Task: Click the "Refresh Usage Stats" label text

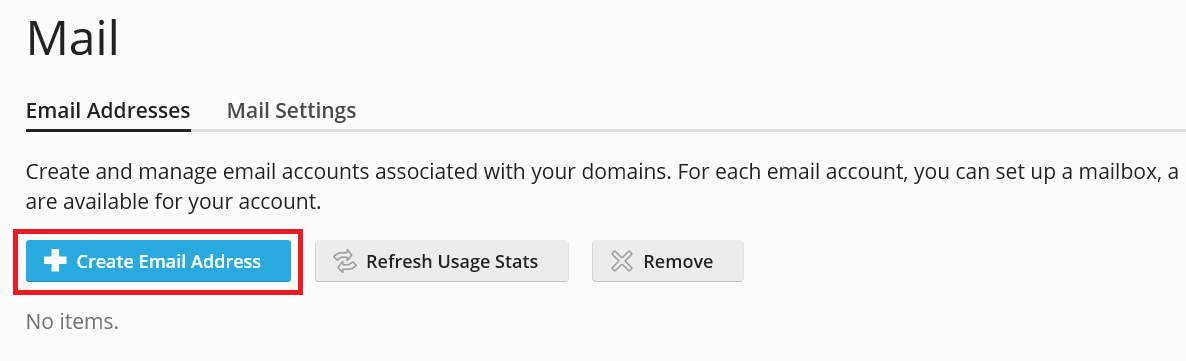Action: (452, 262)
